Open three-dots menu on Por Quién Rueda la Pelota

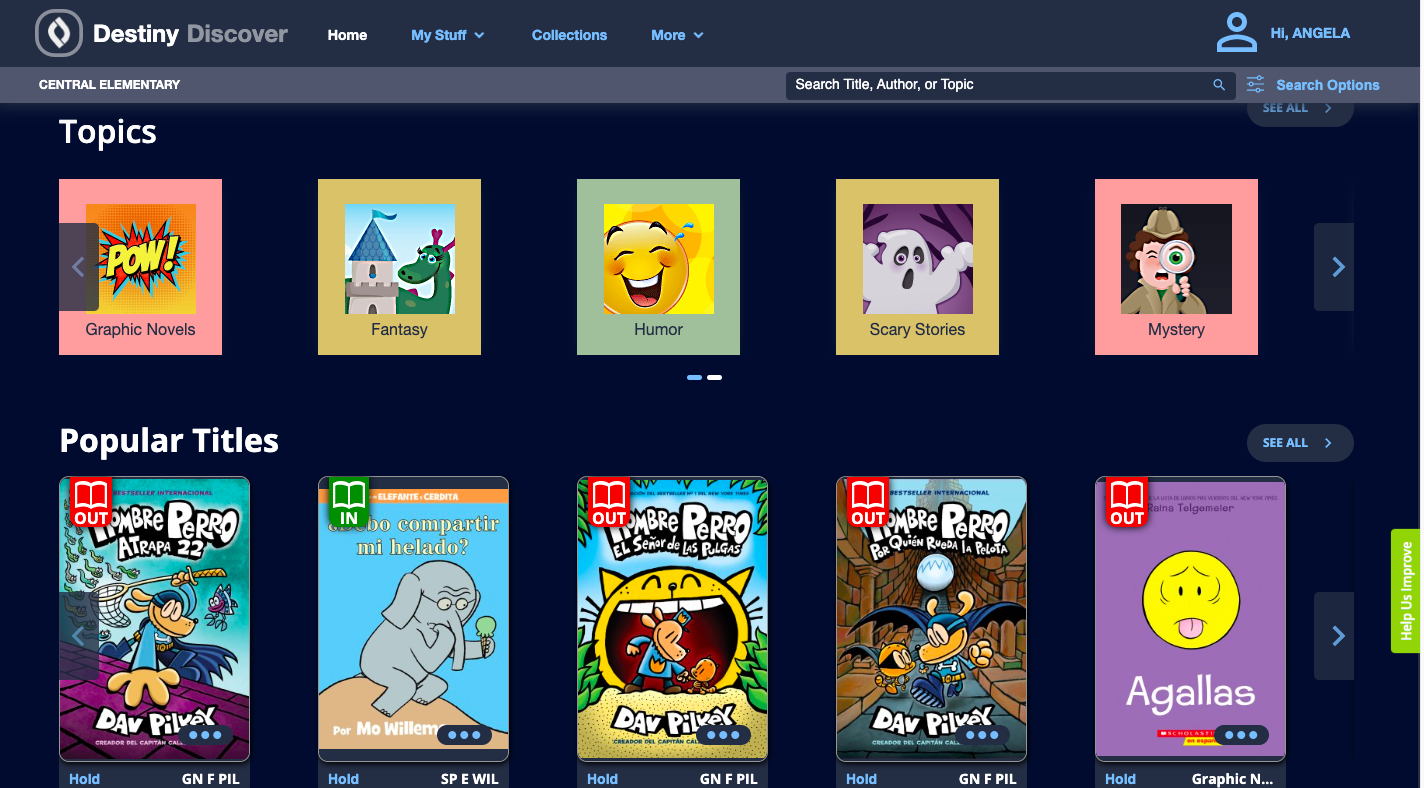click(982, 735)
